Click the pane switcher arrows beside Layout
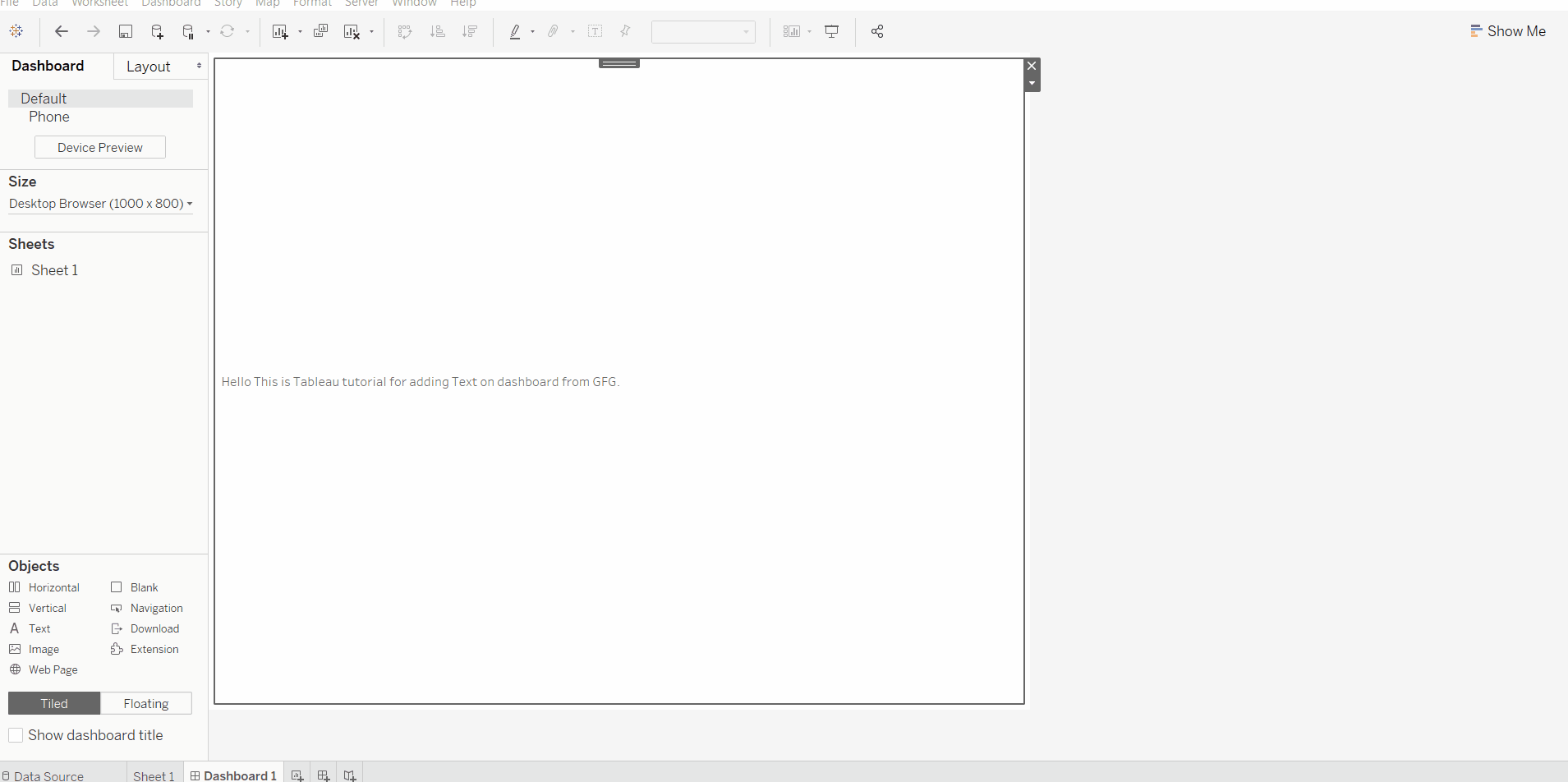Screen dimensions: 1568x782 click(199, 66)
